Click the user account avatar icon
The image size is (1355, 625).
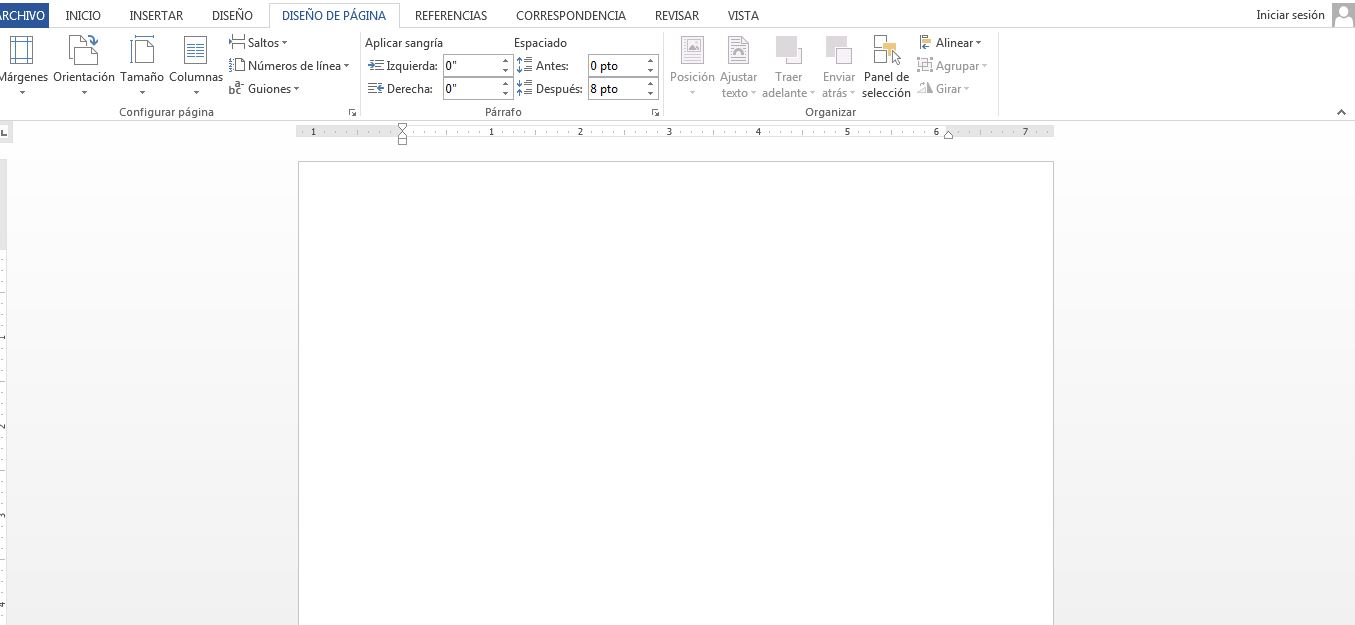tap(1342, 15)
